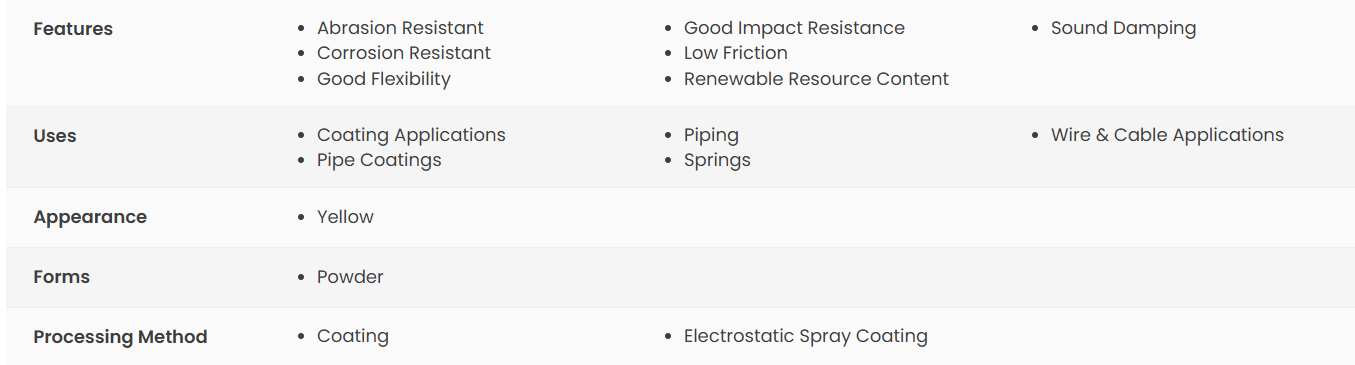Click the Coating Applications use item
Screen dimensions: 1355x365
point(411,135)
